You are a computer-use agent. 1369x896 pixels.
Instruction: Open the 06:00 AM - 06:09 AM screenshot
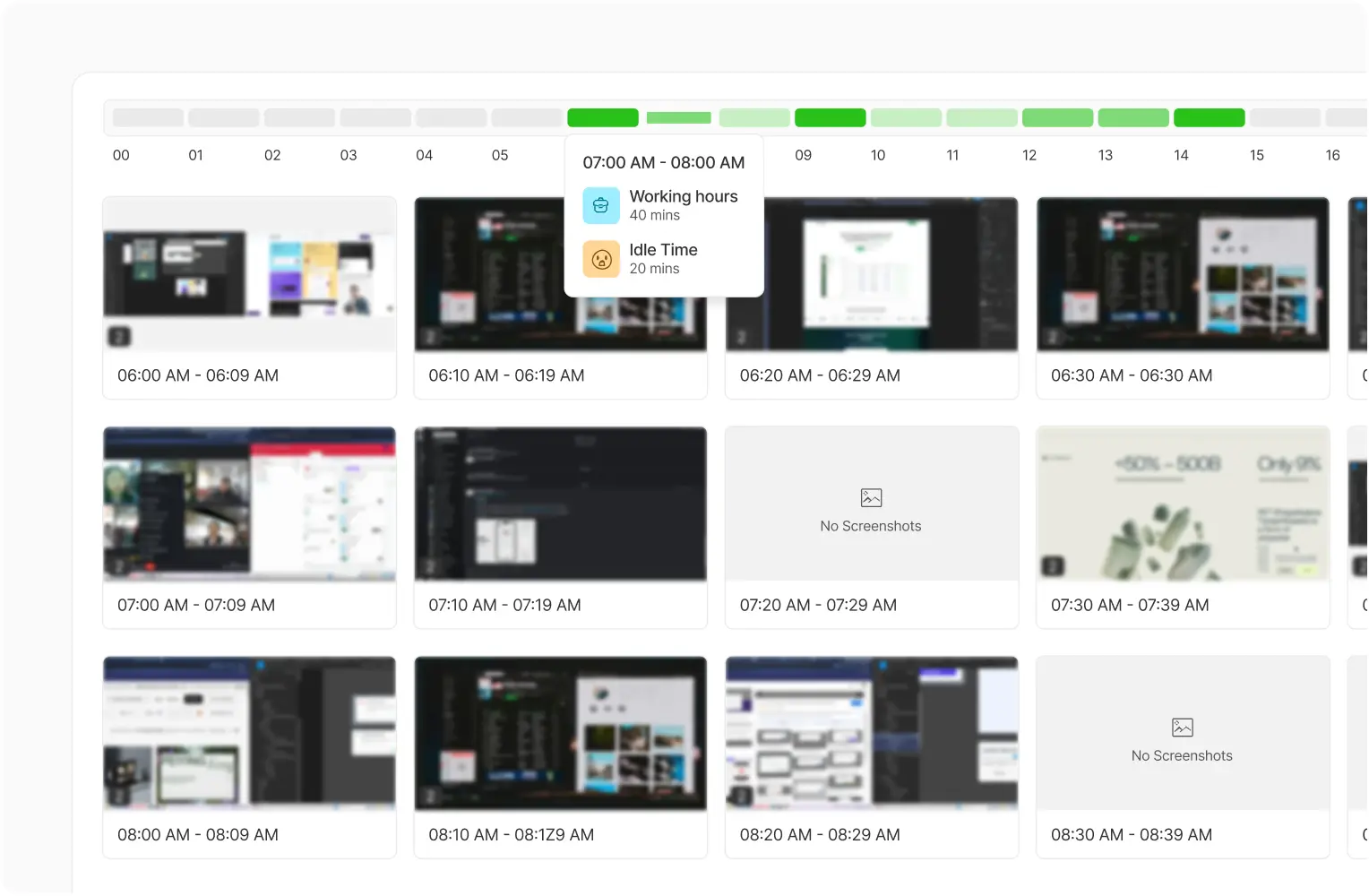(x=250, y=274)
